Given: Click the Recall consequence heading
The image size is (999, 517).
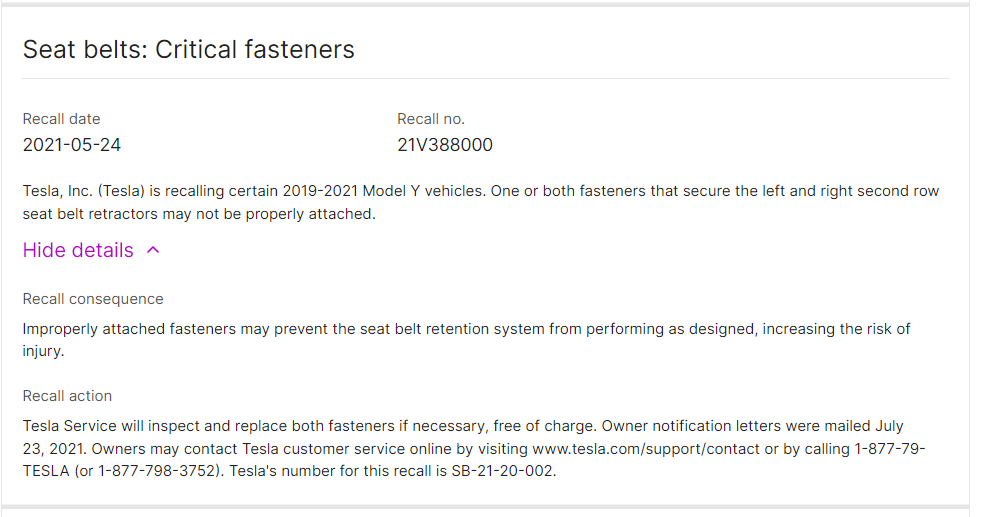Looking at the screenshot, I should pos(93,299).
